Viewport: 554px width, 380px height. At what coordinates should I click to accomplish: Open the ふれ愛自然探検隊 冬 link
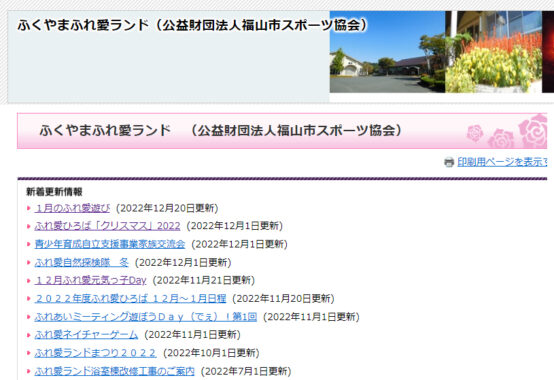(82, 262)
